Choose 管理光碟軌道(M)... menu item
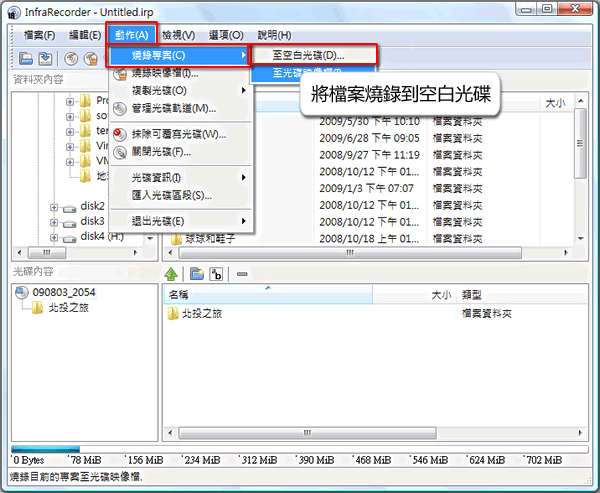600x493 pixels. (x=181, y=108)
